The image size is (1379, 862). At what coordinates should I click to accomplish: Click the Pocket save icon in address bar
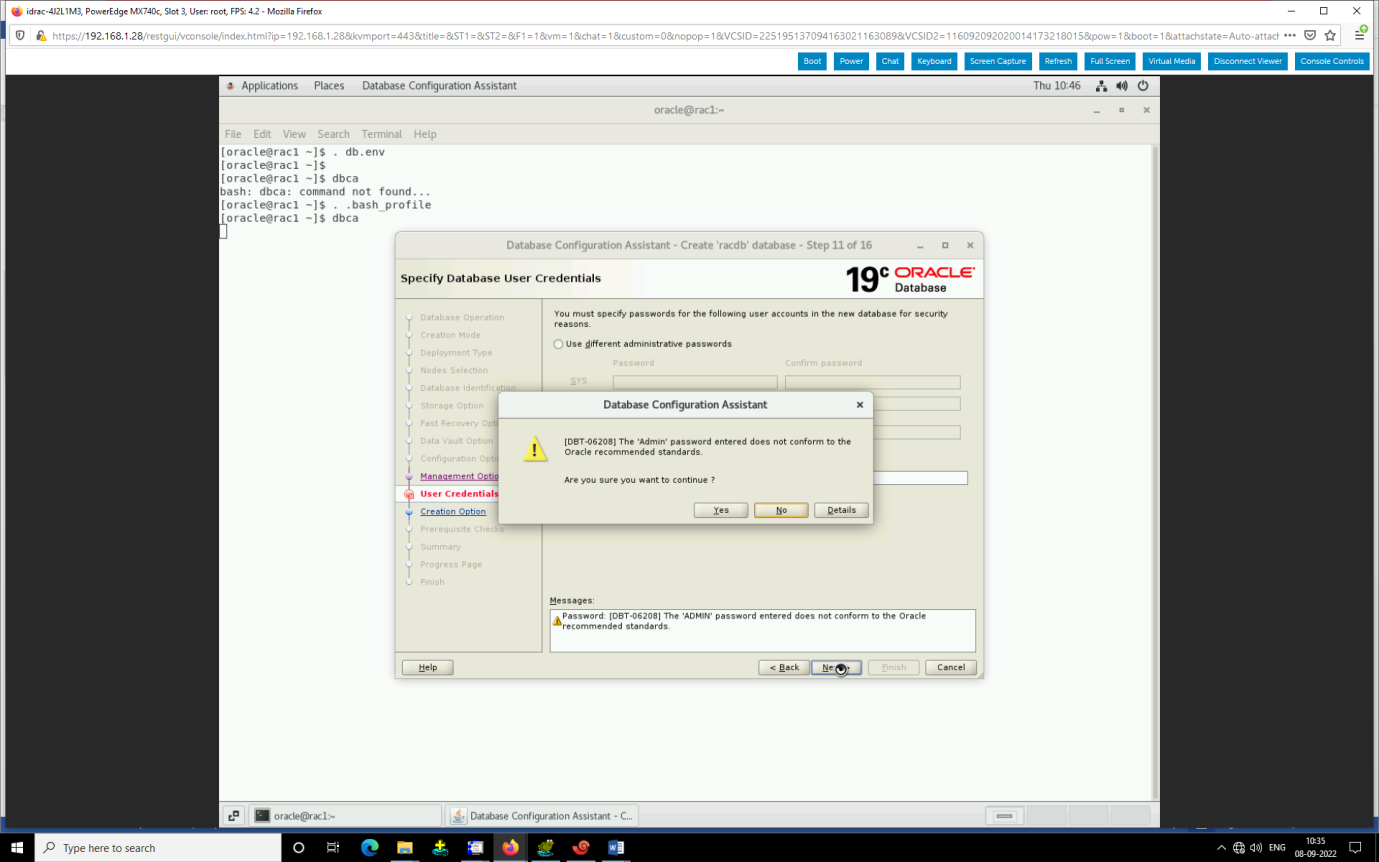click(1310, 35)
